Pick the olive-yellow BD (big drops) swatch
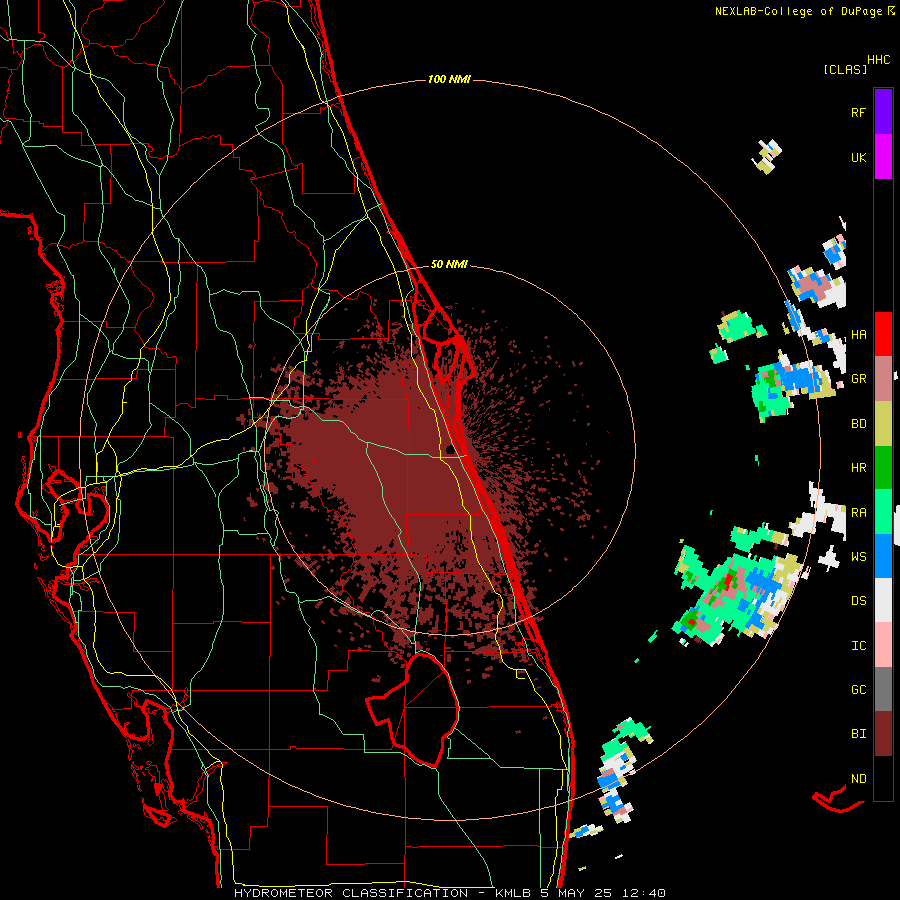The image size is (900, 900). pos(883,423)
